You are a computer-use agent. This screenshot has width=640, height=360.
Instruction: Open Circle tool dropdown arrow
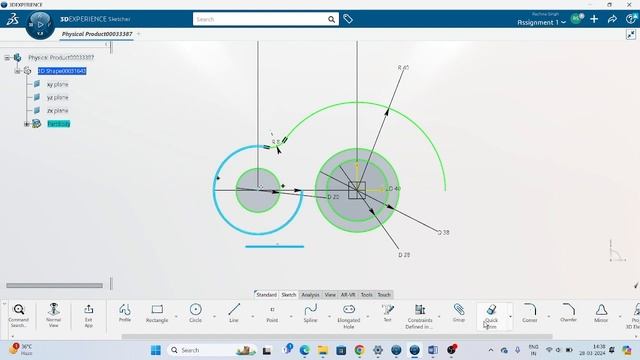(214, 316)
